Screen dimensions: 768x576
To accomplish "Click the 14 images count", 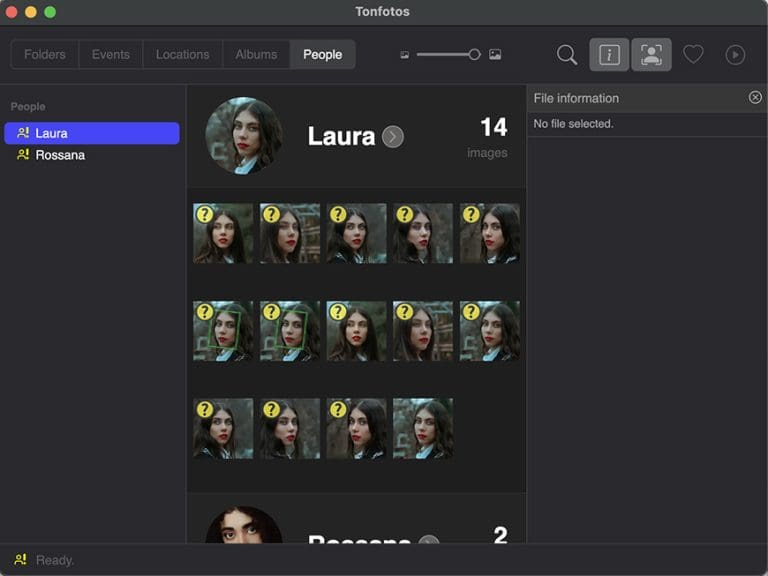I will [494, 127].
